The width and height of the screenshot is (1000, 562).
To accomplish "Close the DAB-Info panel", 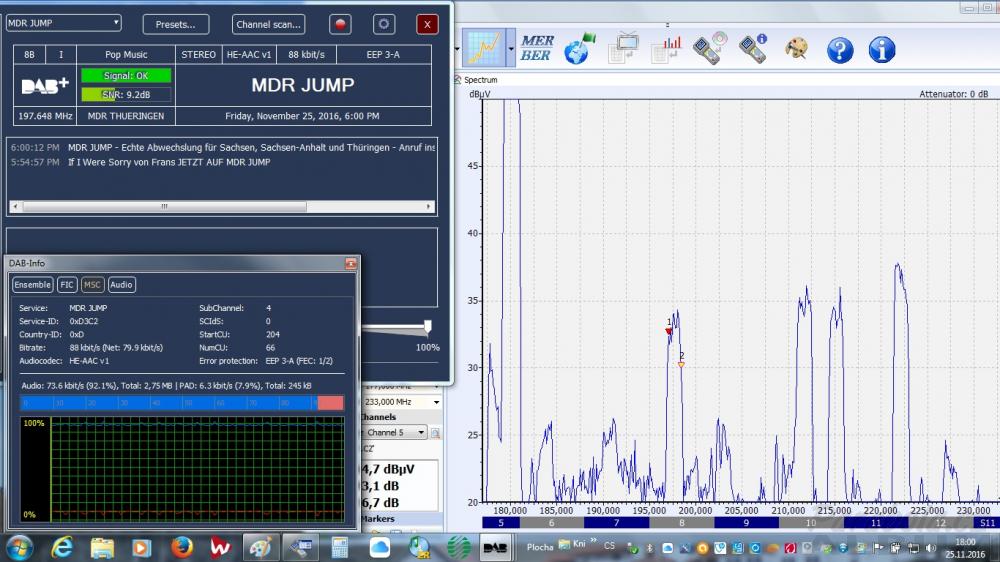I will [x=351, y=263].
